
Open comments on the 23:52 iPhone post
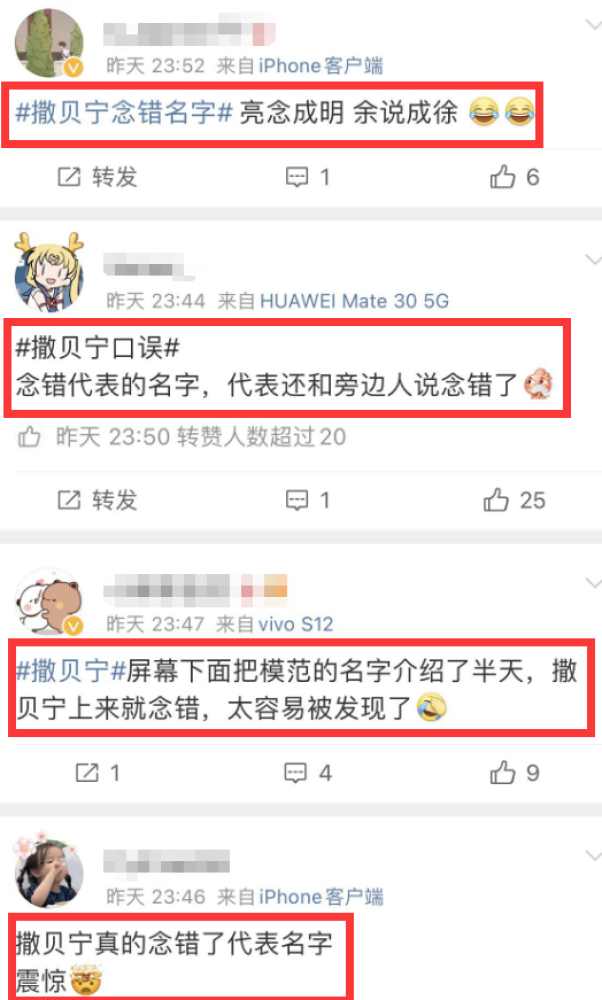[x=307, y=177]
